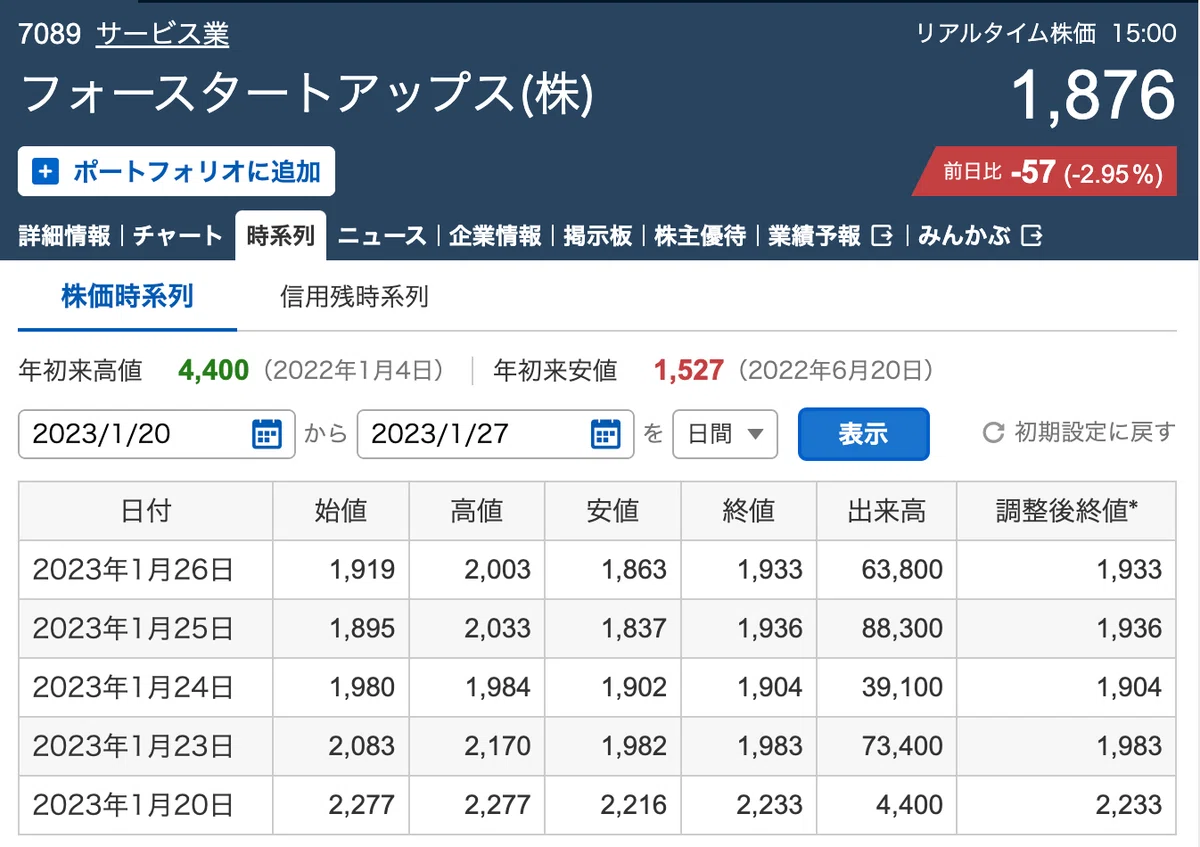Open the 株主優待 tab

point(700,236)
